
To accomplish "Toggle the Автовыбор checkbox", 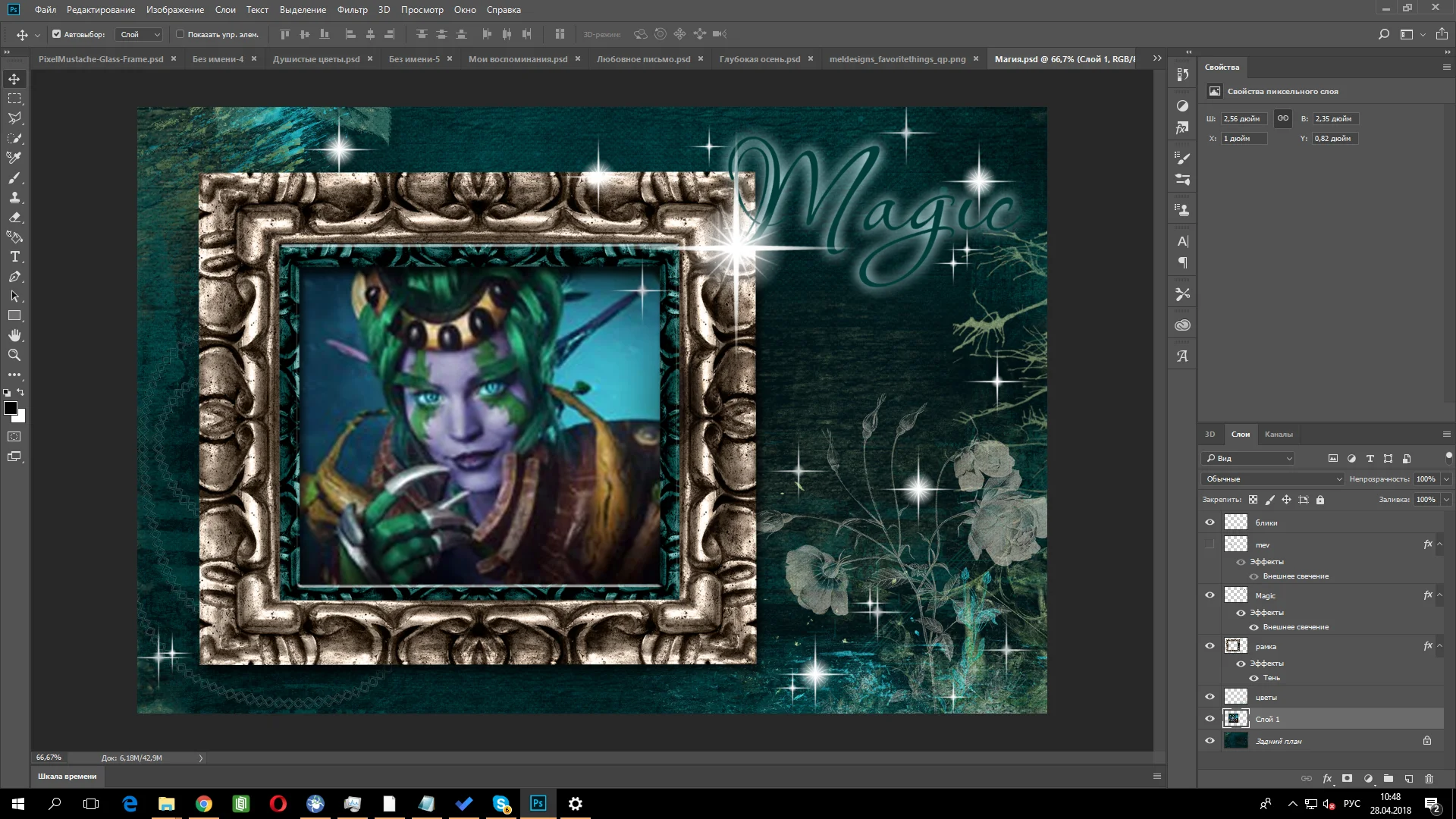I will tap(56, 34).
